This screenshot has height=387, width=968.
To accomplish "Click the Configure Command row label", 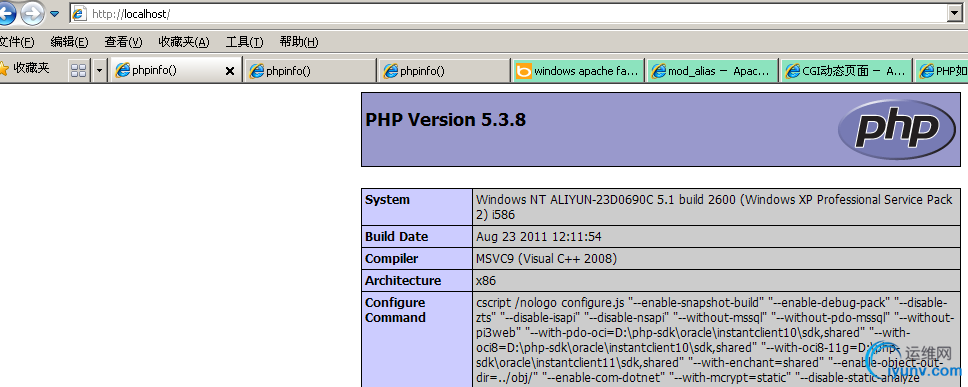I will coord(395,310).
